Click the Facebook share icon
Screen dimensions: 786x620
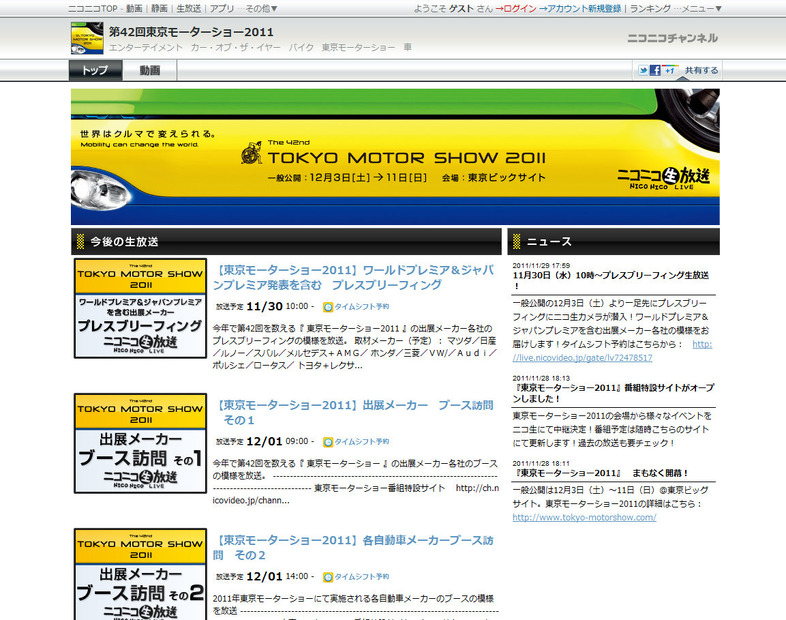point(655,71)
